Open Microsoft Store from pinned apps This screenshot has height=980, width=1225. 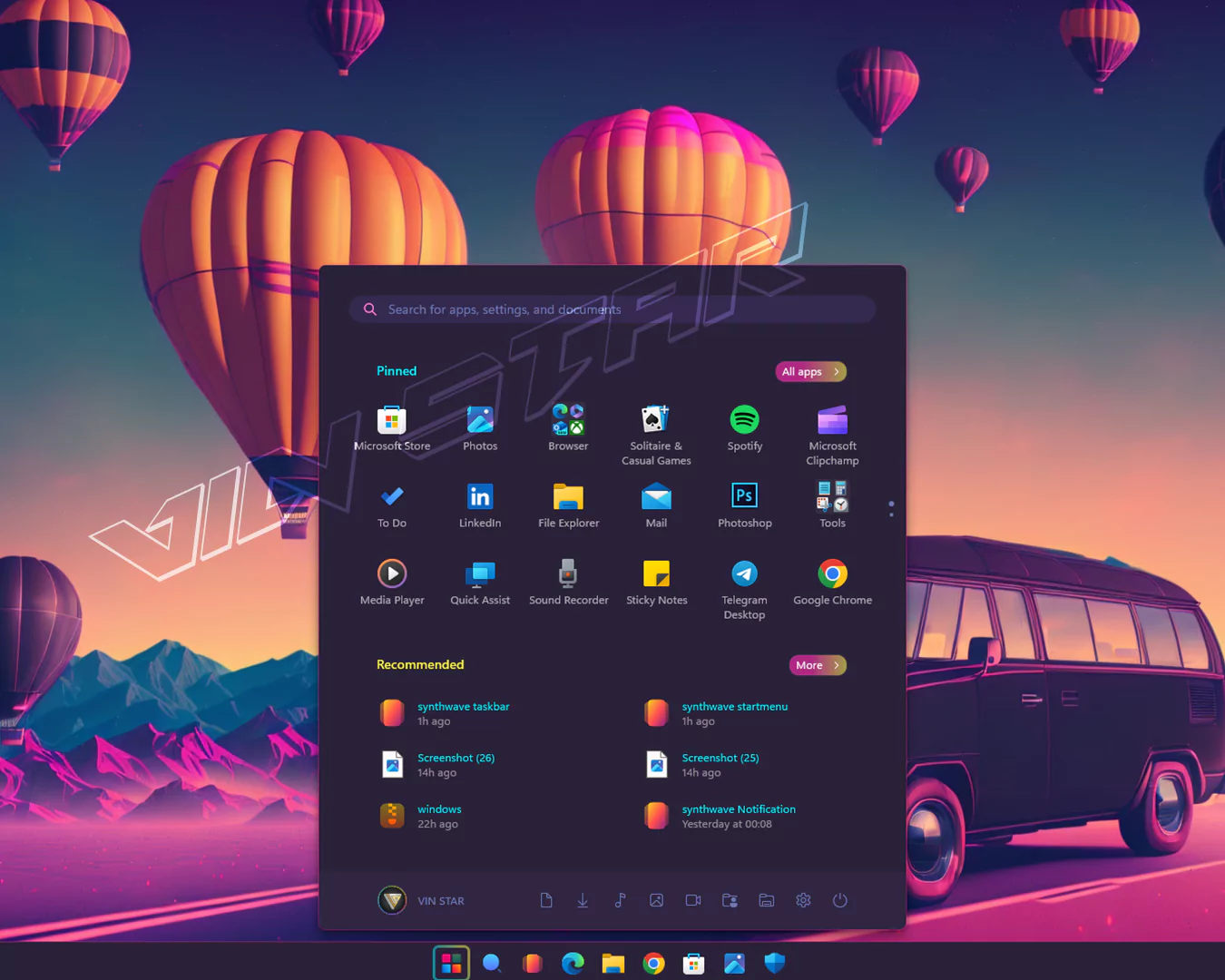[x=392, y=427]
